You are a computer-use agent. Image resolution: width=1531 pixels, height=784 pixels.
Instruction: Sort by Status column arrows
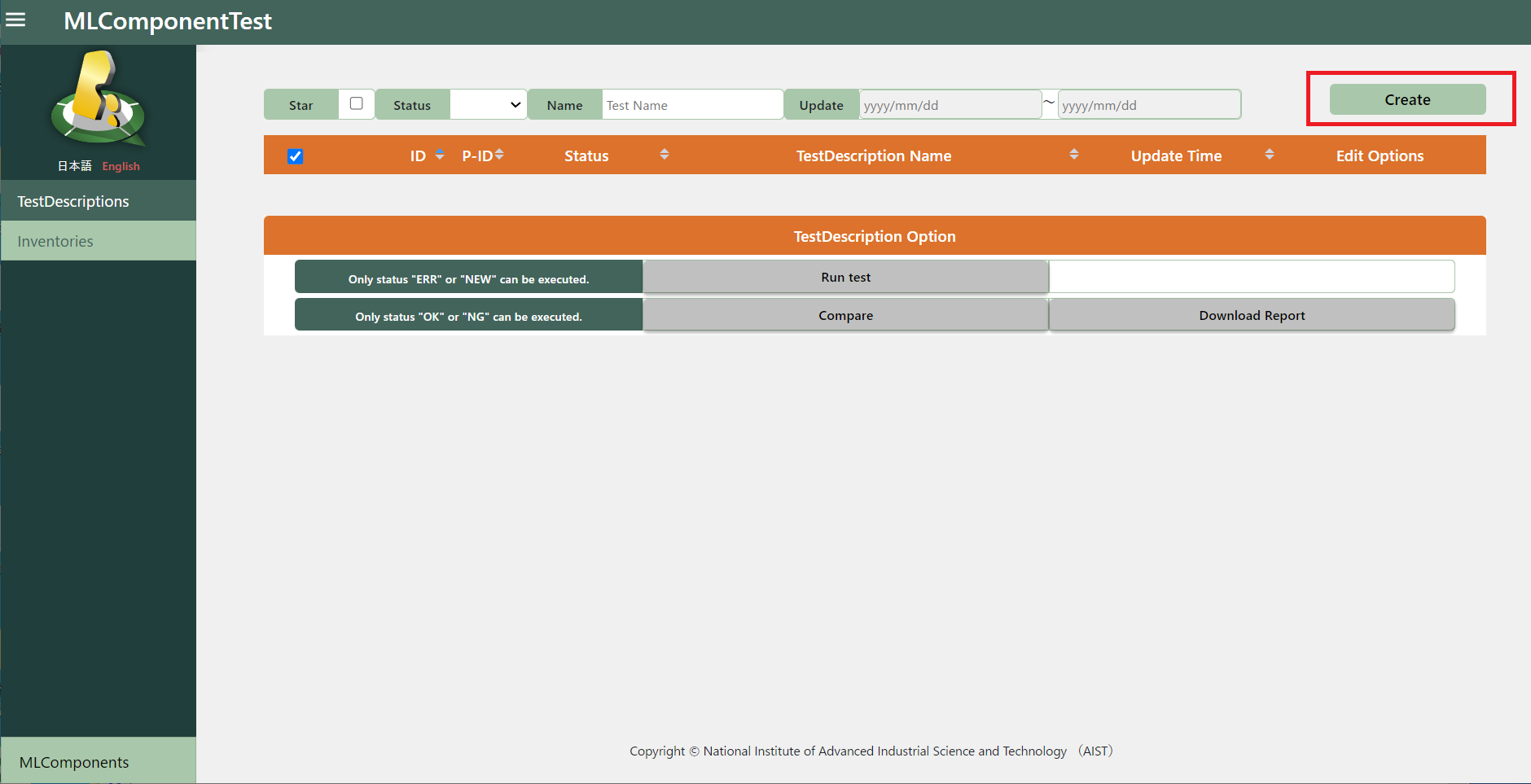[665, 155]
